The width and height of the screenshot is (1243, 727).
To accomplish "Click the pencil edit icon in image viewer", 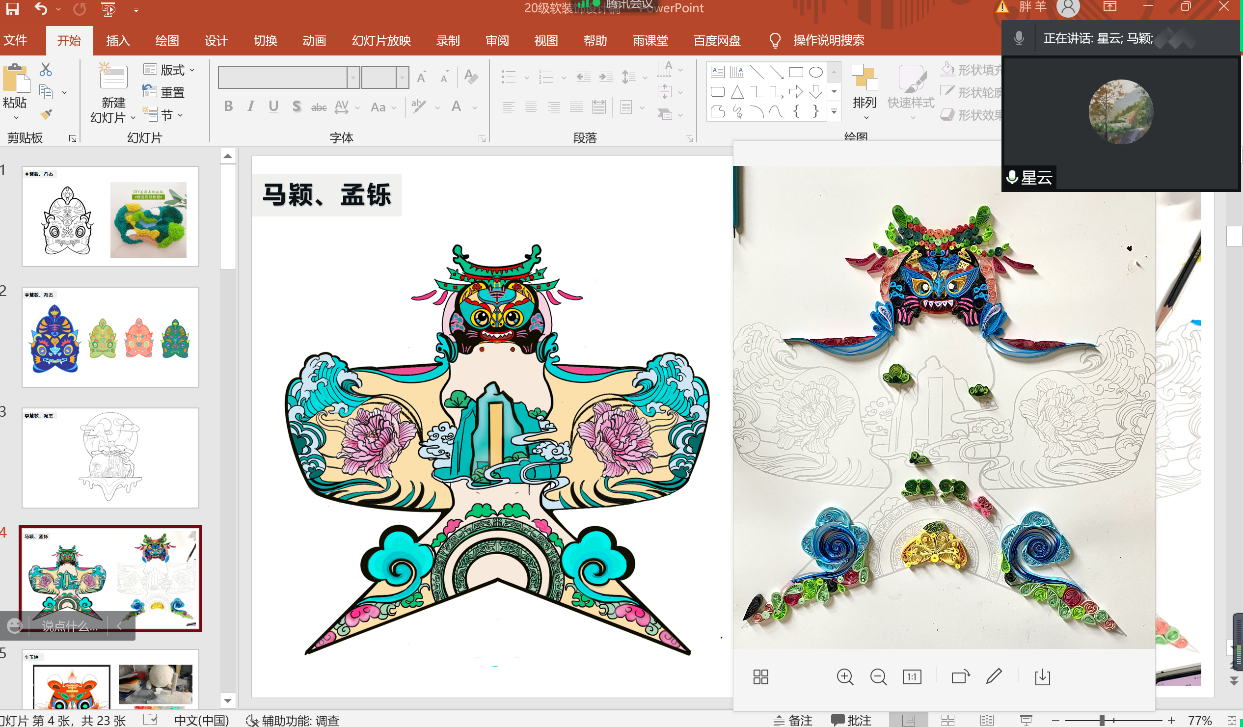I will pos(993,677).
